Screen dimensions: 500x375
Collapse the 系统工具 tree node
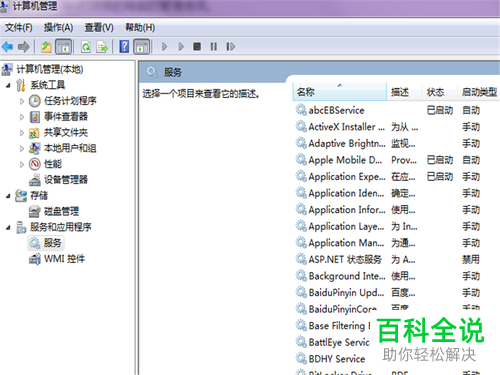click(x=8, y=86)
